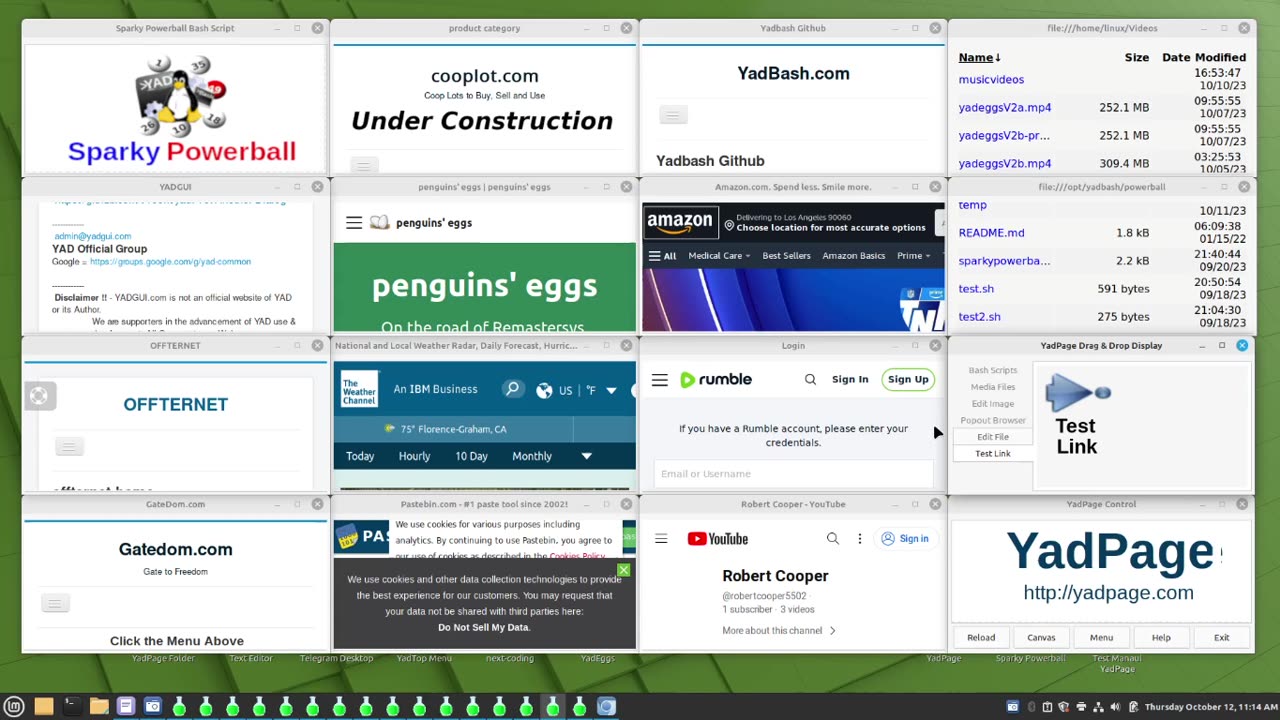This screenshot has width=1280, height=720.
Task: Click Rumble Sign Up button
Action: click(908, 380)
